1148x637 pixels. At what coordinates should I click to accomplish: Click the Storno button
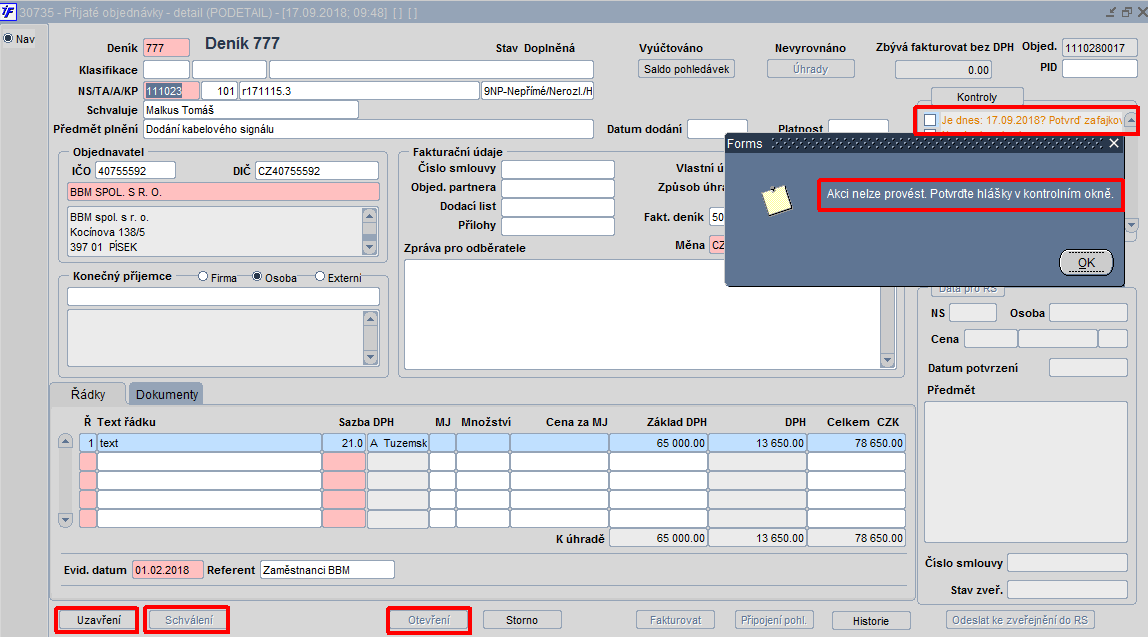[x=522, y=620]
